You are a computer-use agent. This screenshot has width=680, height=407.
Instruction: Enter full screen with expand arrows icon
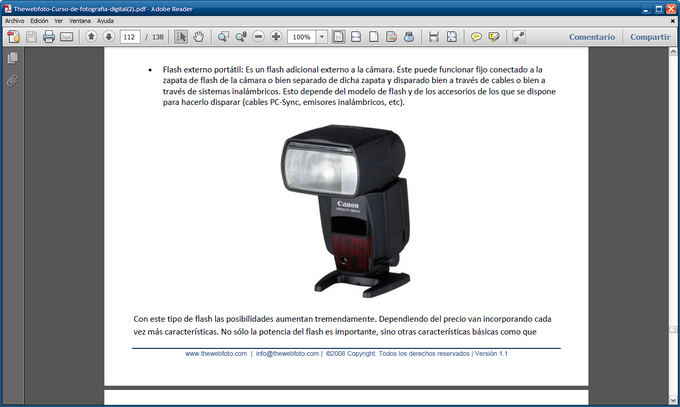(519, 37)
